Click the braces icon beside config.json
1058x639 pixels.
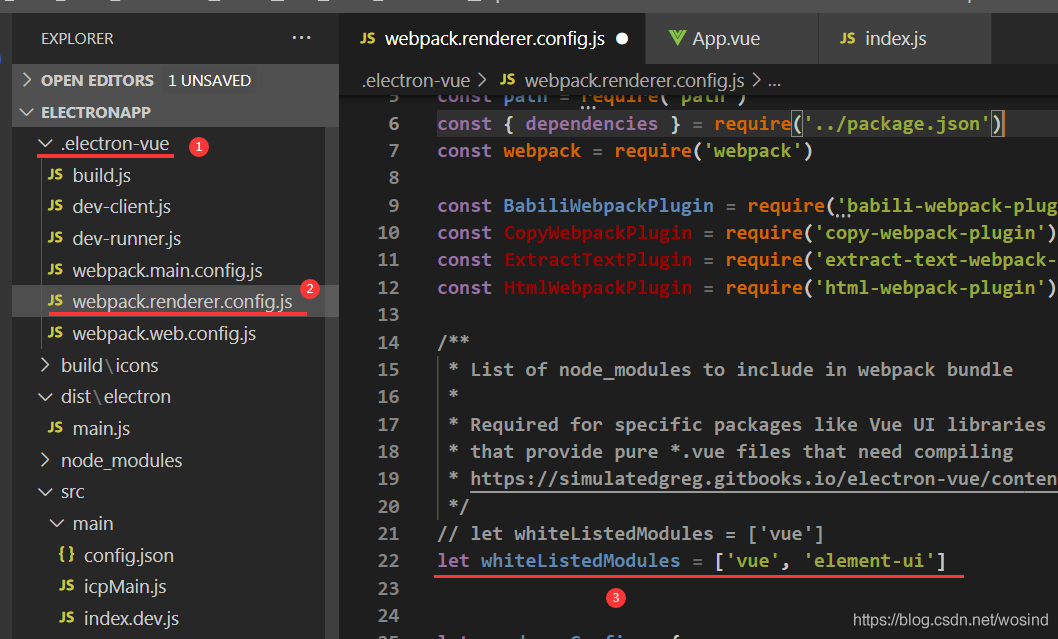(66, 555)
